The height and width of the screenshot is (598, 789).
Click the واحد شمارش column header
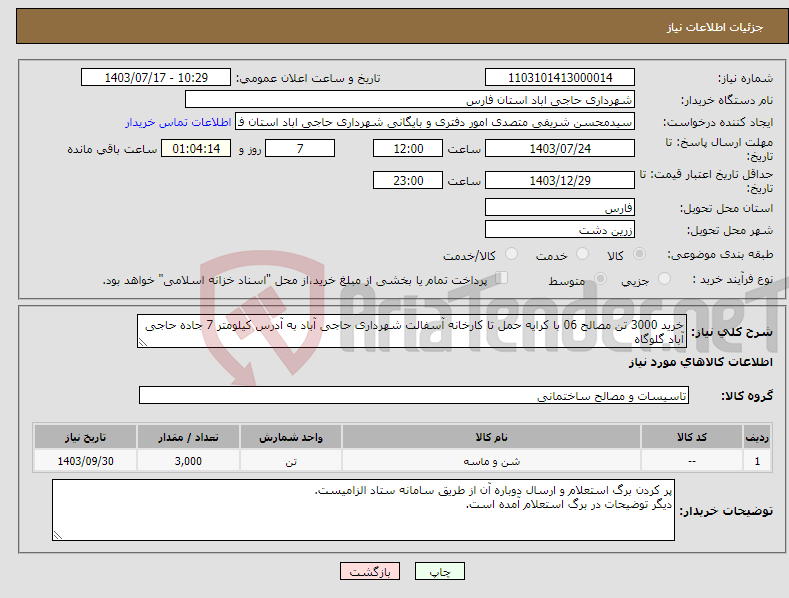pyautogui.click(x=291, y=437)
